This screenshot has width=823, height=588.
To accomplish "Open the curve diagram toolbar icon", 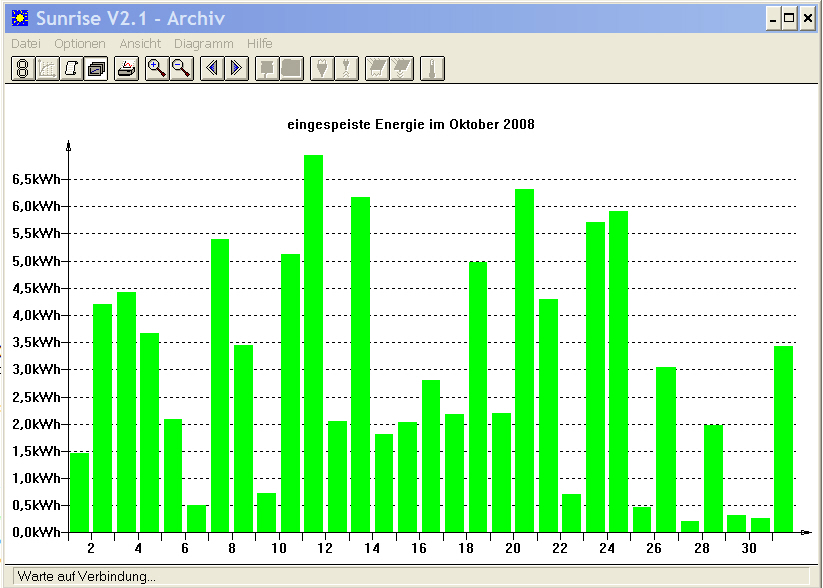I will point(47,69).
